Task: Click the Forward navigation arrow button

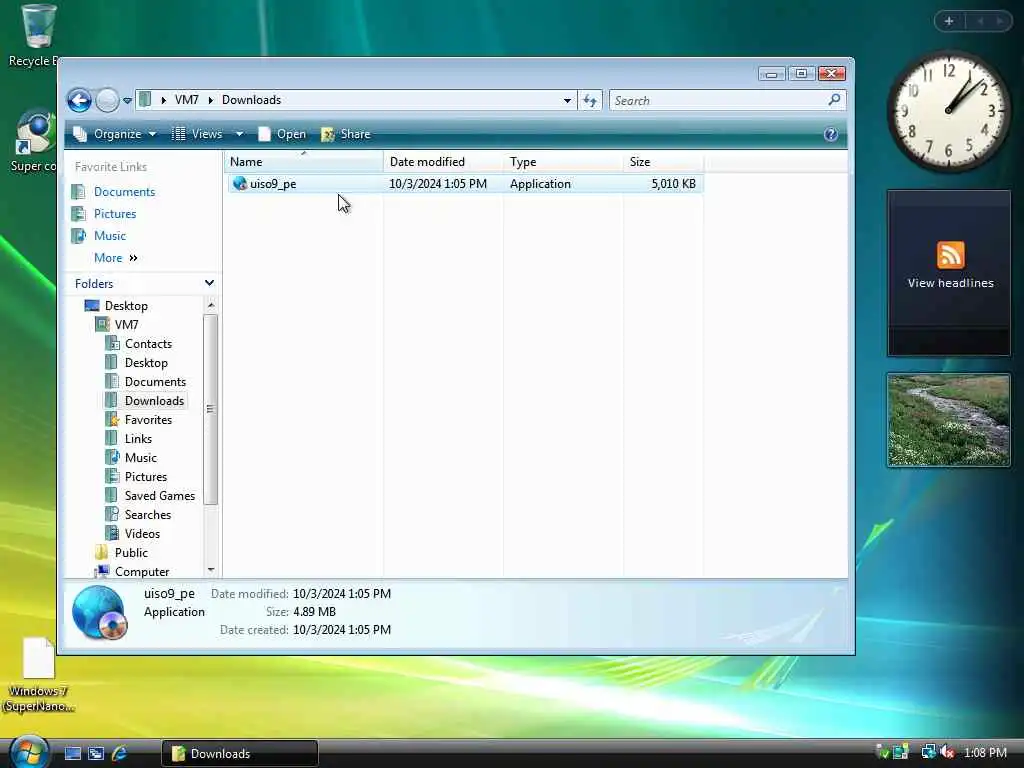Action: pyautogui.click(x=107, y=101)
